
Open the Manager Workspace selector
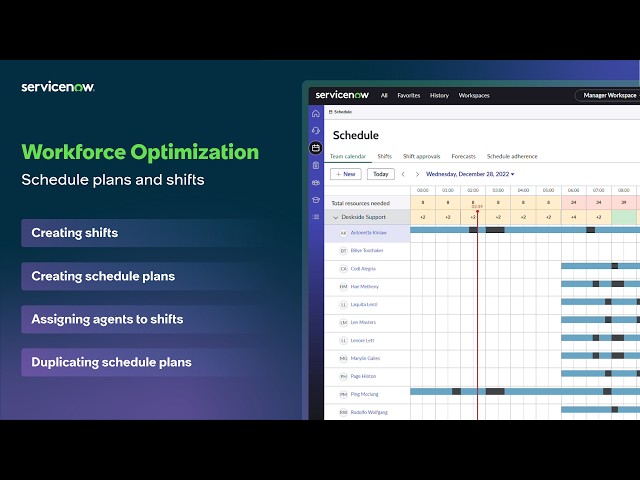click(607, 95)
